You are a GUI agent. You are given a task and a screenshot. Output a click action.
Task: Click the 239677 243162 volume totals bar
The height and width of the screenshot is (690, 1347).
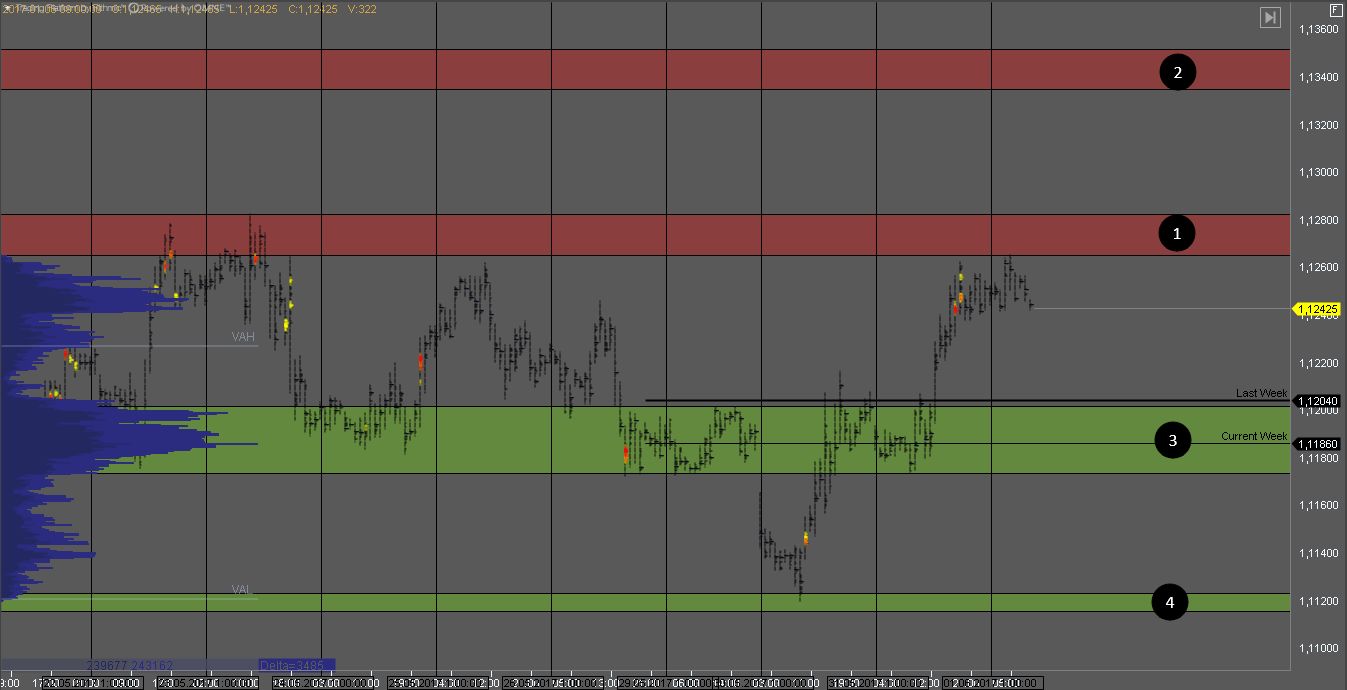(130, 665)
